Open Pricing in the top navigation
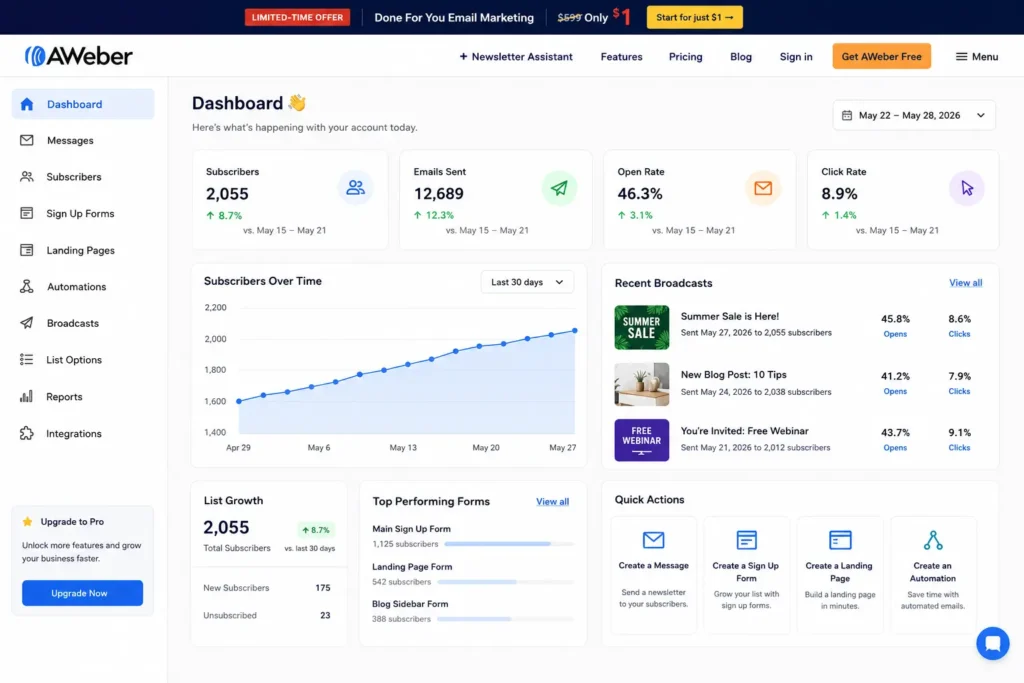1024x683 pixels. point(685,57)
